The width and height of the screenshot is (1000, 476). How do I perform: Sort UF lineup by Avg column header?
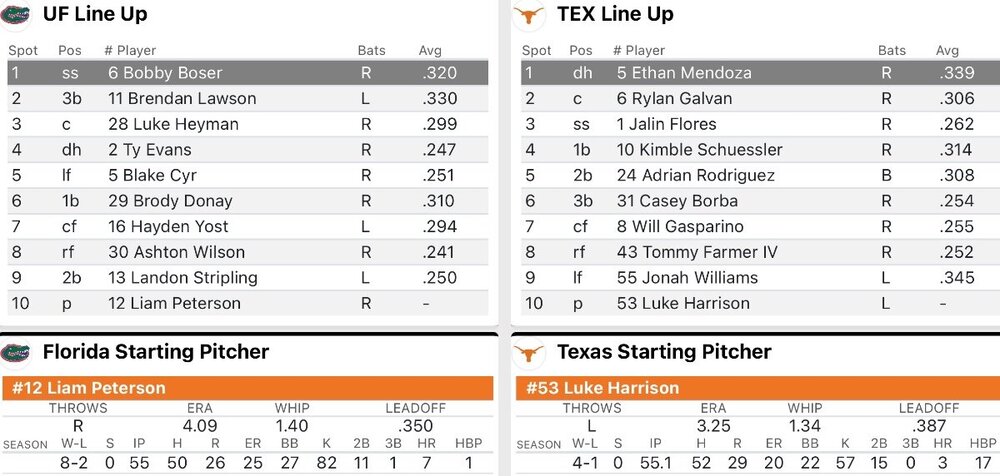tap(430, 51)
